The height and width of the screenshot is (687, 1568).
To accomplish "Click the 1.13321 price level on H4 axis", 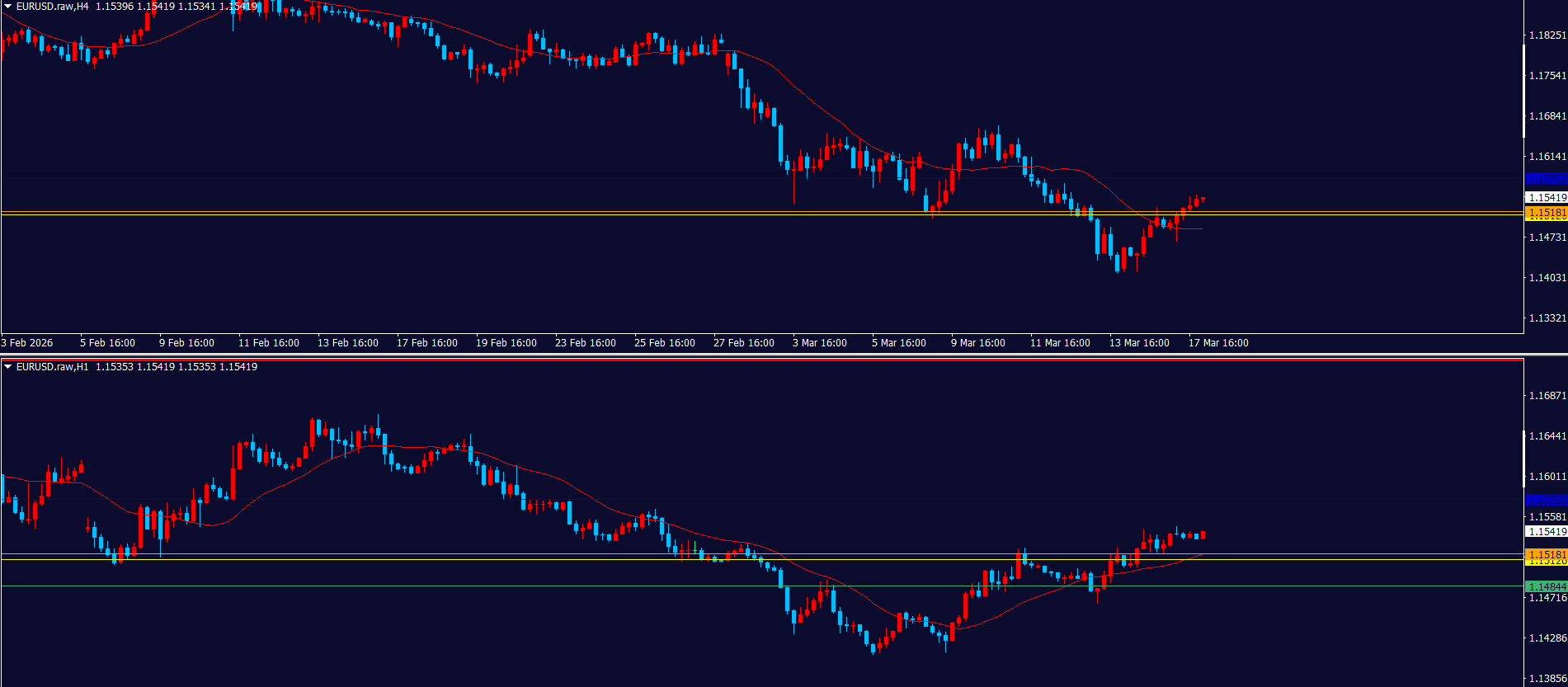I will 1547,318.
